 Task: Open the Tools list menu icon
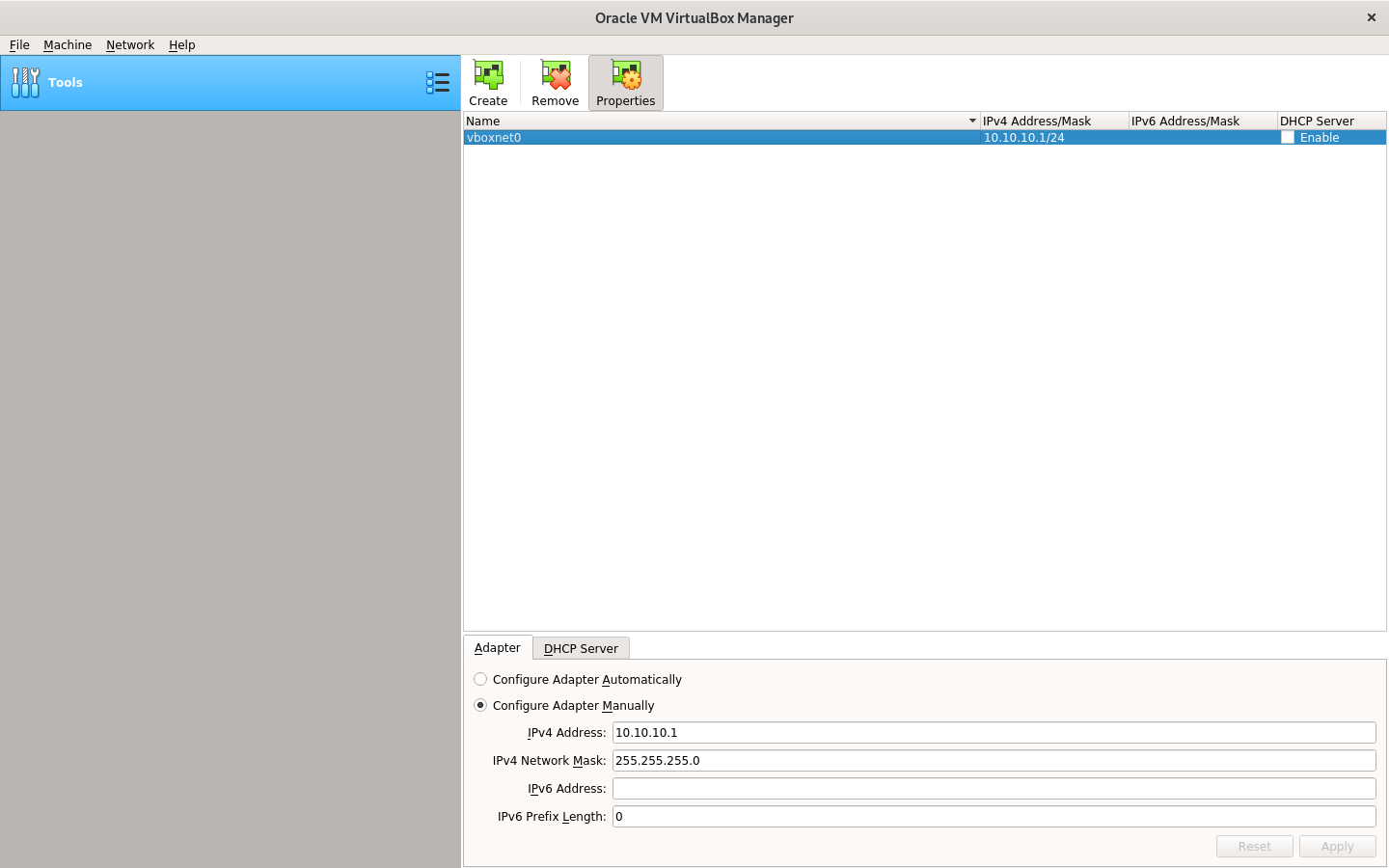(438, 83)
